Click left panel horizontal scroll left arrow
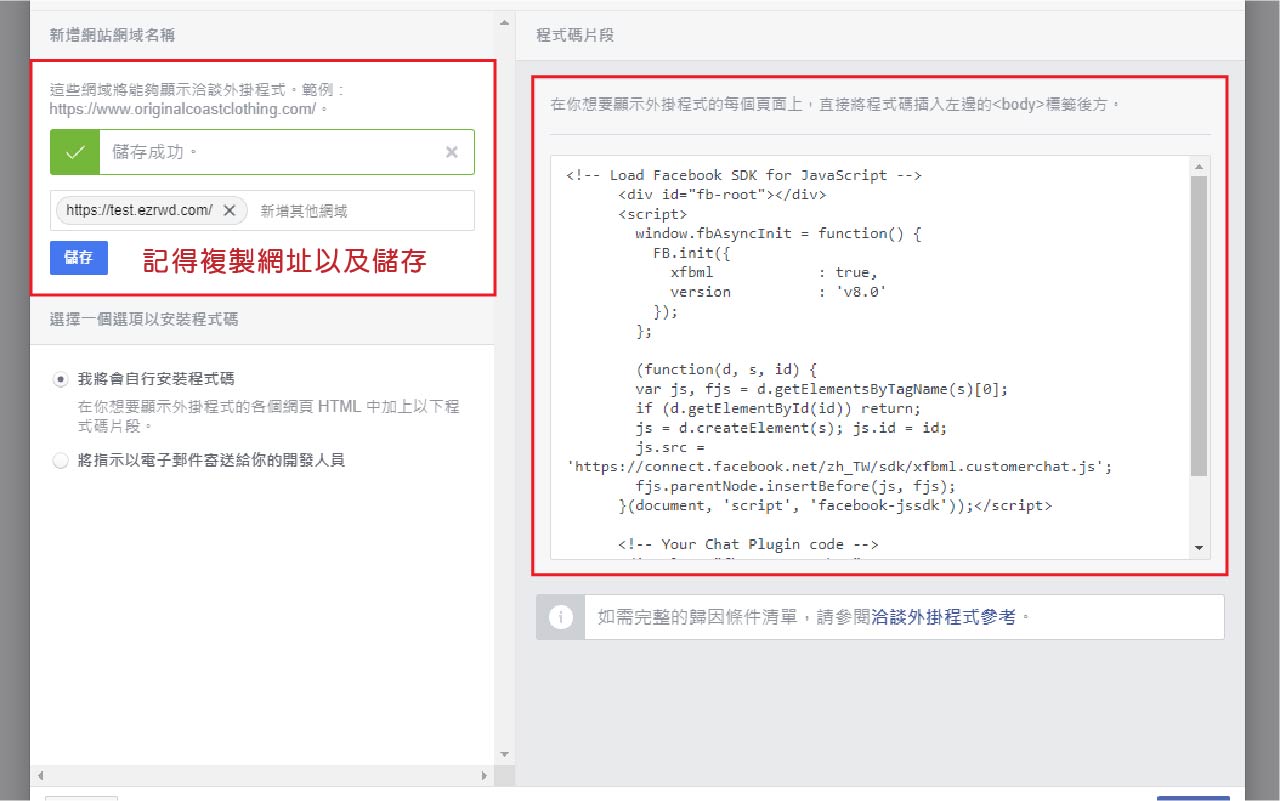The image size is (1280, 801). (41, 775)
